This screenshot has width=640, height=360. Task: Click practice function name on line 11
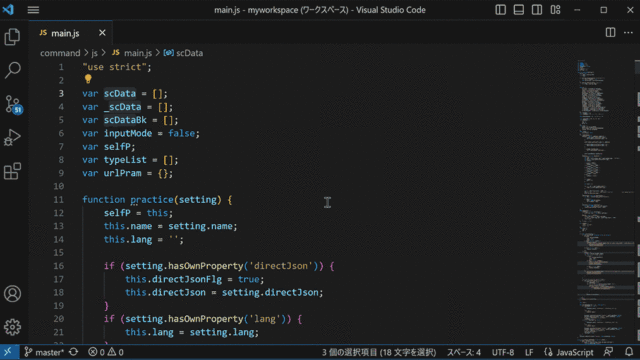click(x=152, y=200)
